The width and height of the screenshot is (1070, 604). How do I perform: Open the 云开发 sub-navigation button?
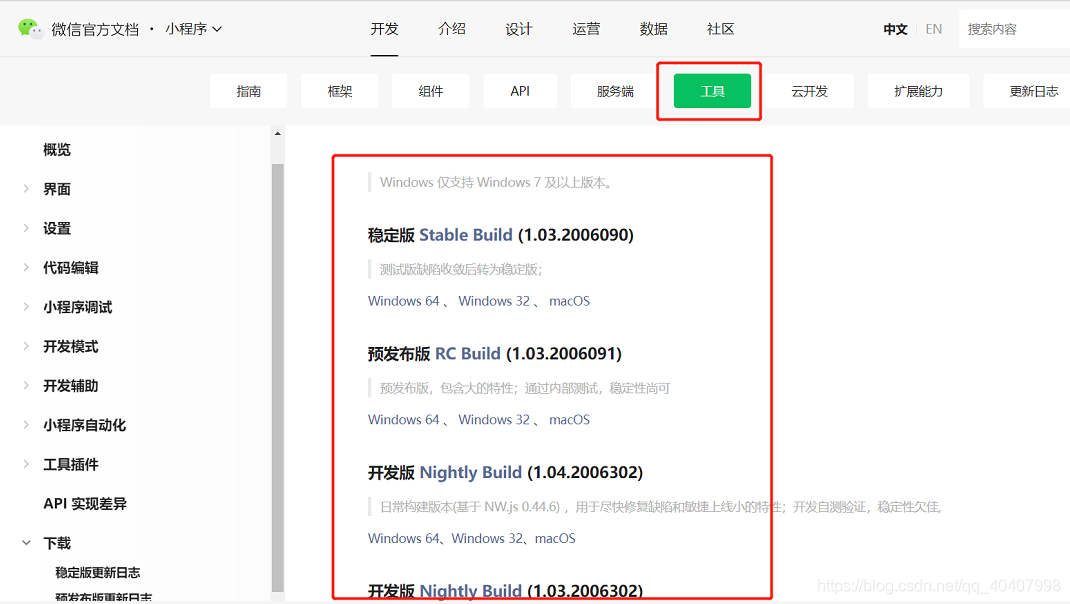click(809, 91)
